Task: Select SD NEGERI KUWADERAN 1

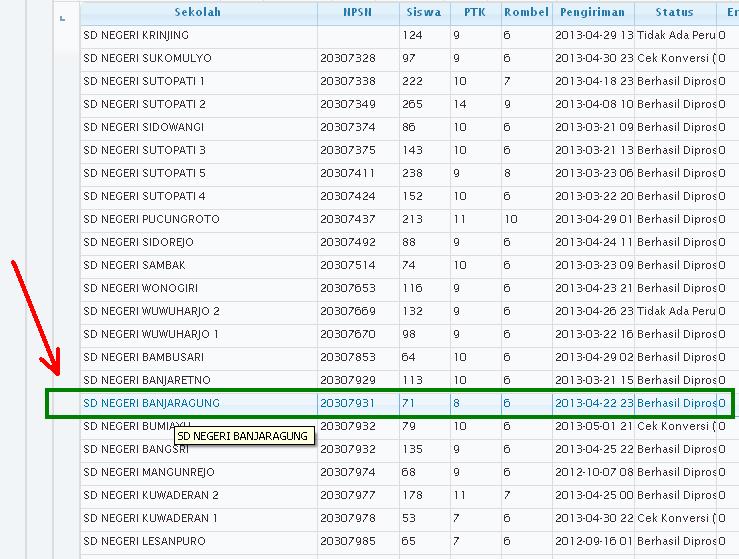Action: 151,519
